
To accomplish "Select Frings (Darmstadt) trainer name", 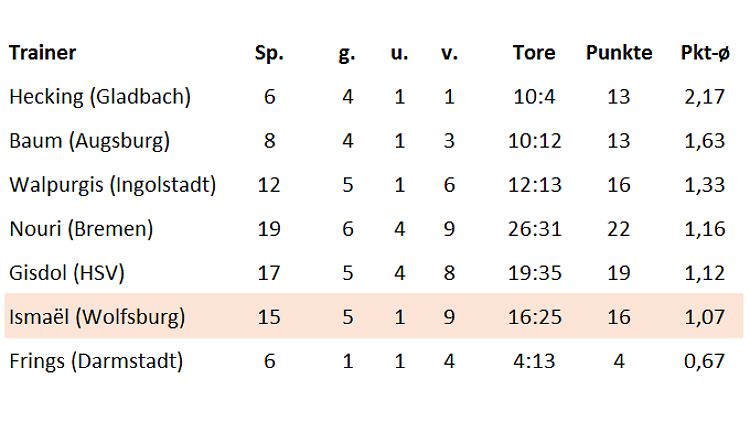I will point(96,361).
